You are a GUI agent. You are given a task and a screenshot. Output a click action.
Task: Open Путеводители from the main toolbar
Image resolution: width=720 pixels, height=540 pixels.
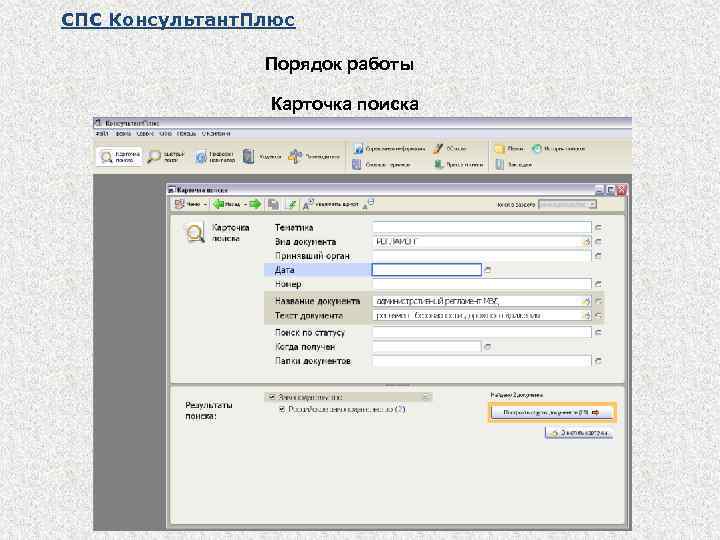314,157
